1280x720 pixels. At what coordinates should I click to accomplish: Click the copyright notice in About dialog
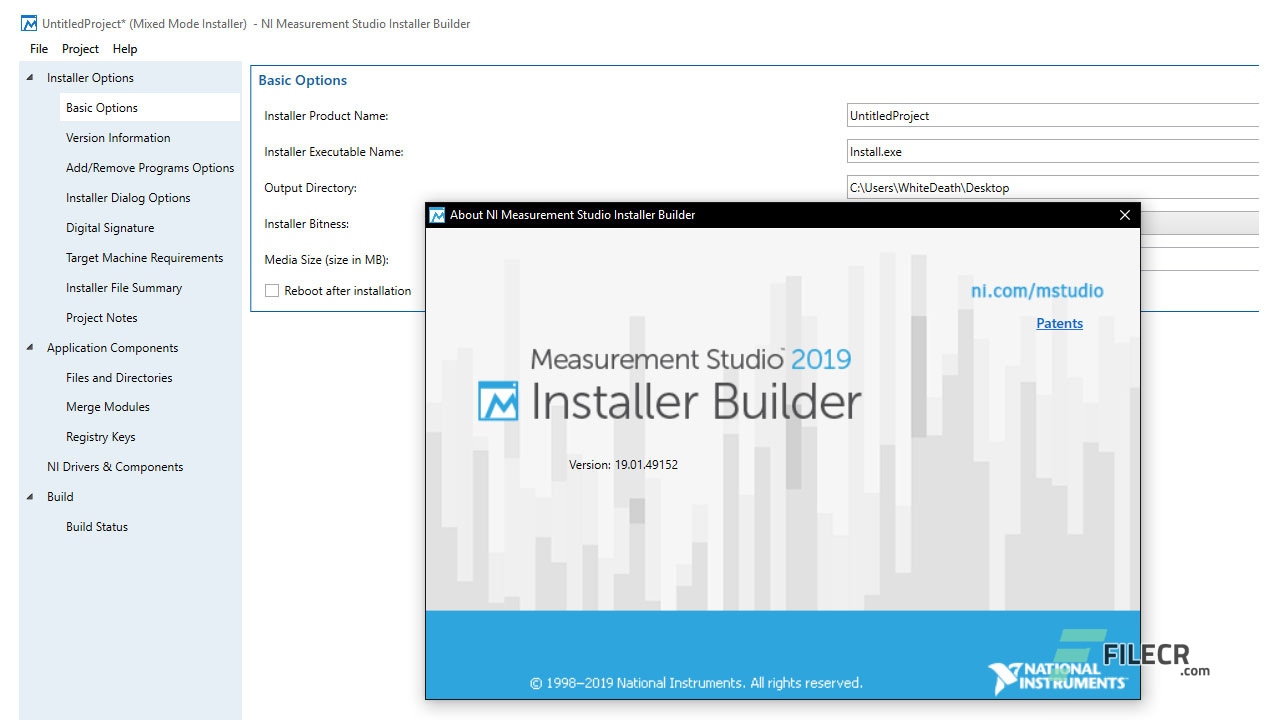[696, 683]
